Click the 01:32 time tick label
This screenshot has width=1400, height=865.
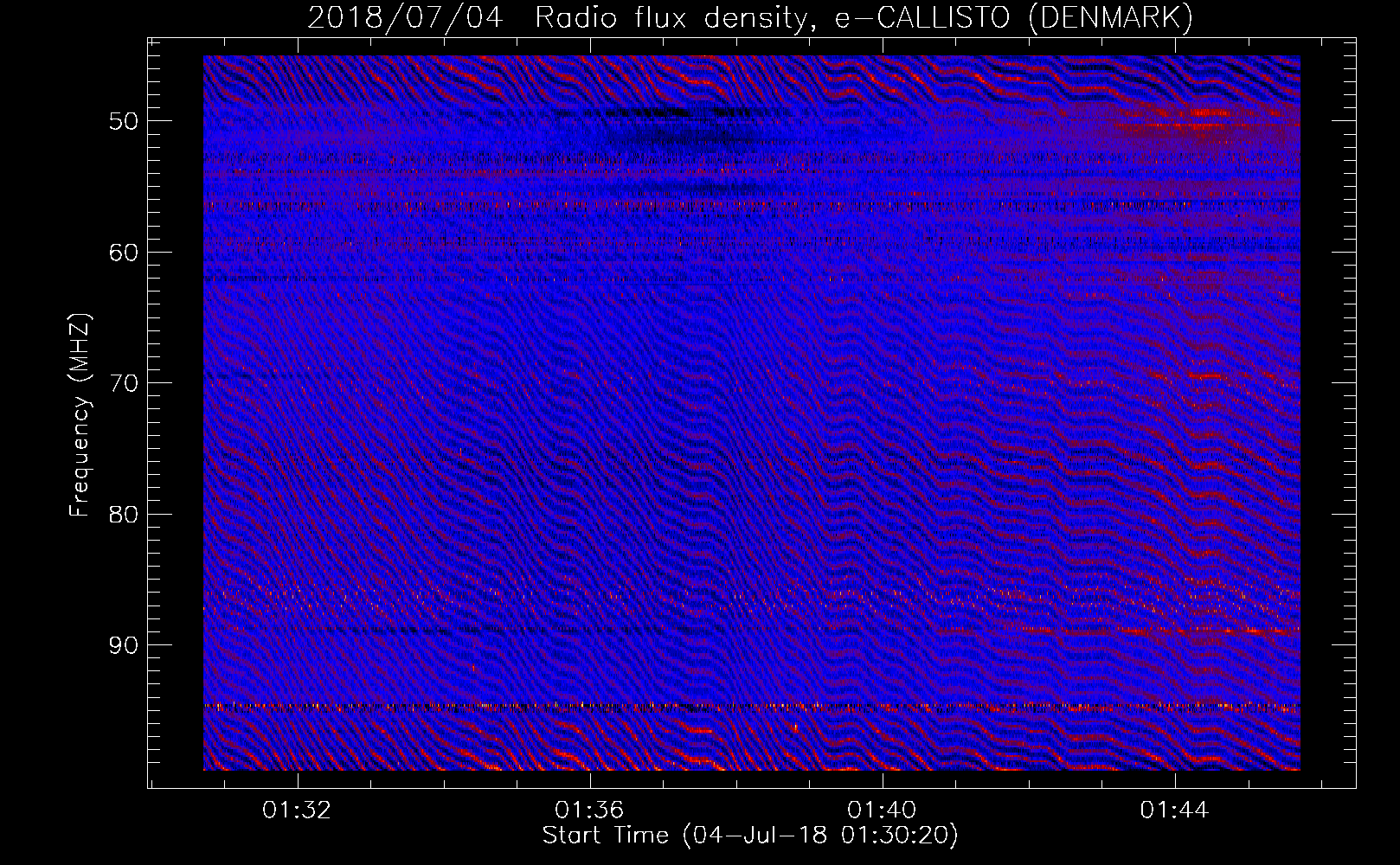pyautogui.click(x=298, y=810)
